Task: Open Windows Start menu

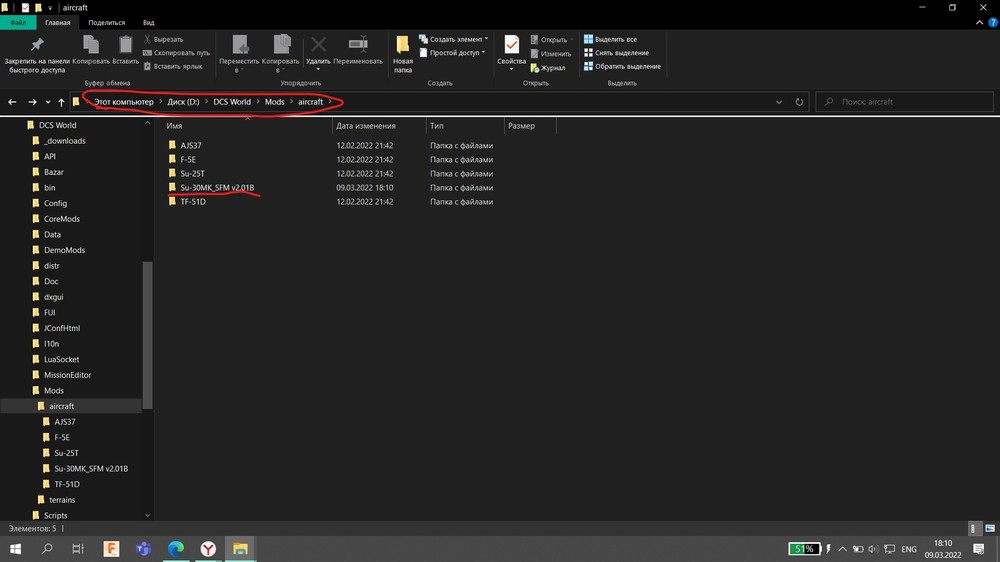Action: pos(15,549)
